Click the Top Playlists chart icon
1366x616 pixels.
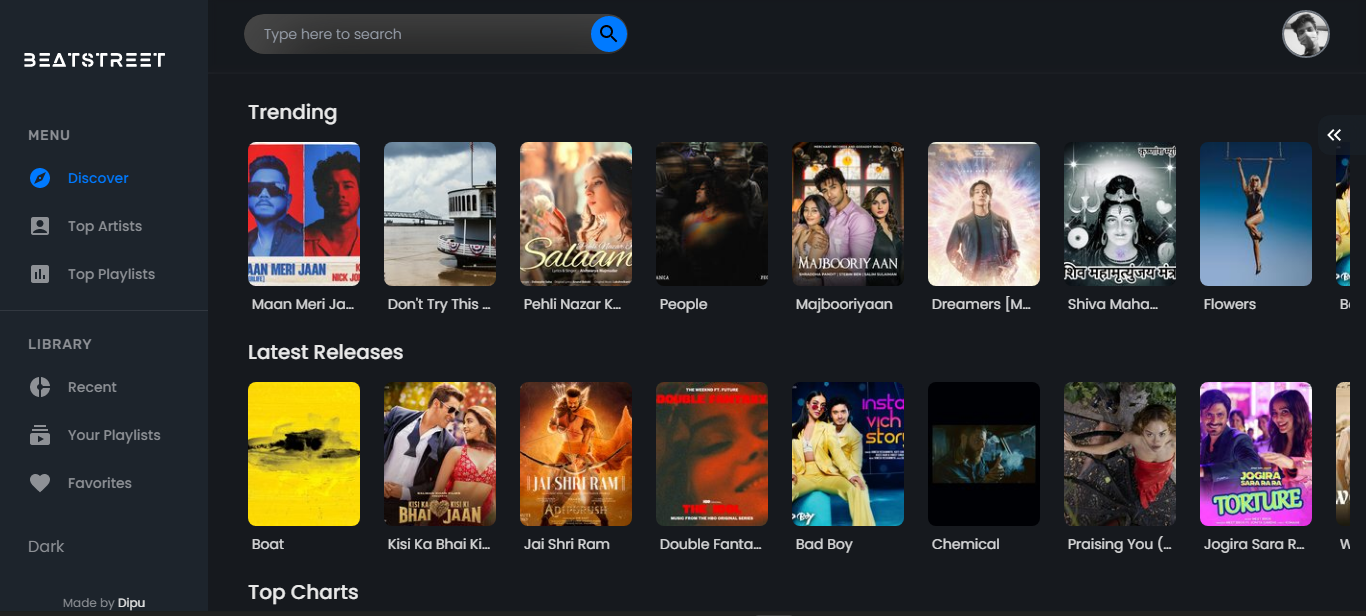coord(40,274)
